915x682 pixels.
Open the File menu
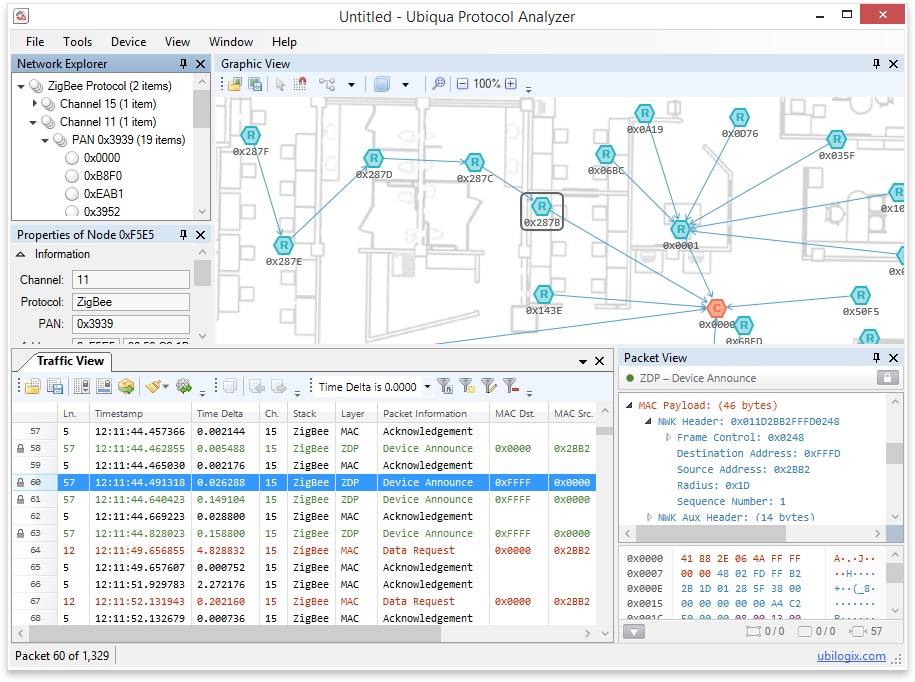(34, 42)
